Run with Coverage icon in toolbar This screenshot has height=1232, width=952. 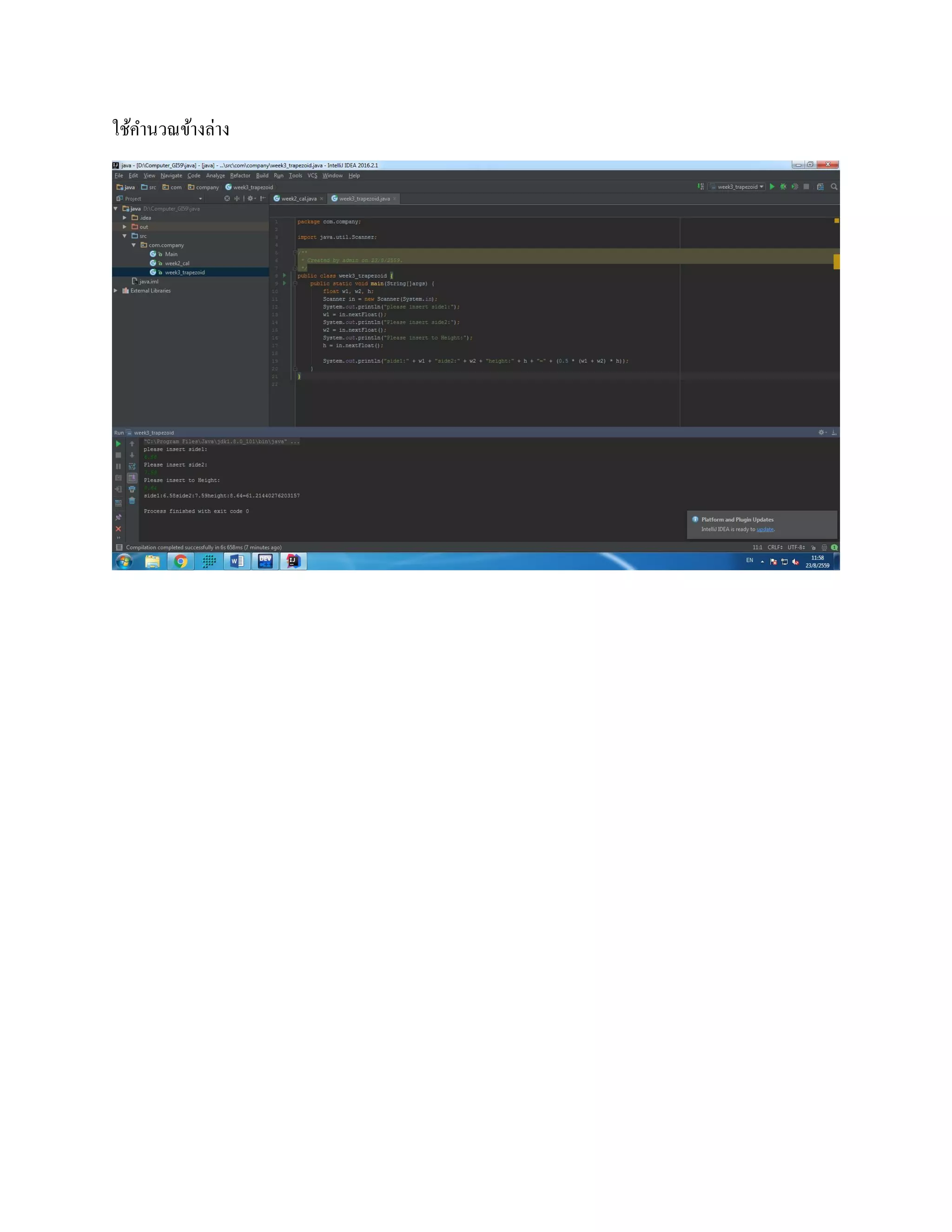(794, 187)
